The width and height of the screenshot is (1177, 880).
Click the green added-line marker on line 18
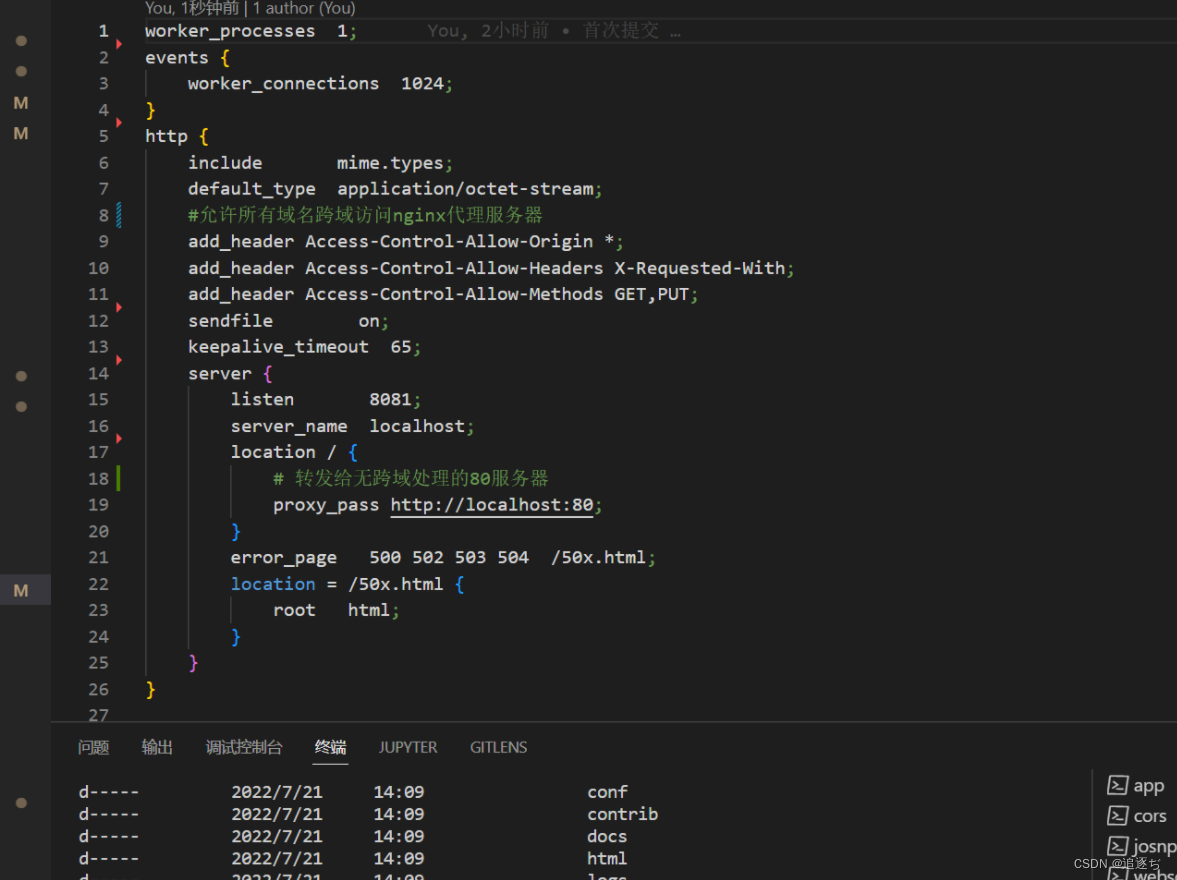[118, 478]
